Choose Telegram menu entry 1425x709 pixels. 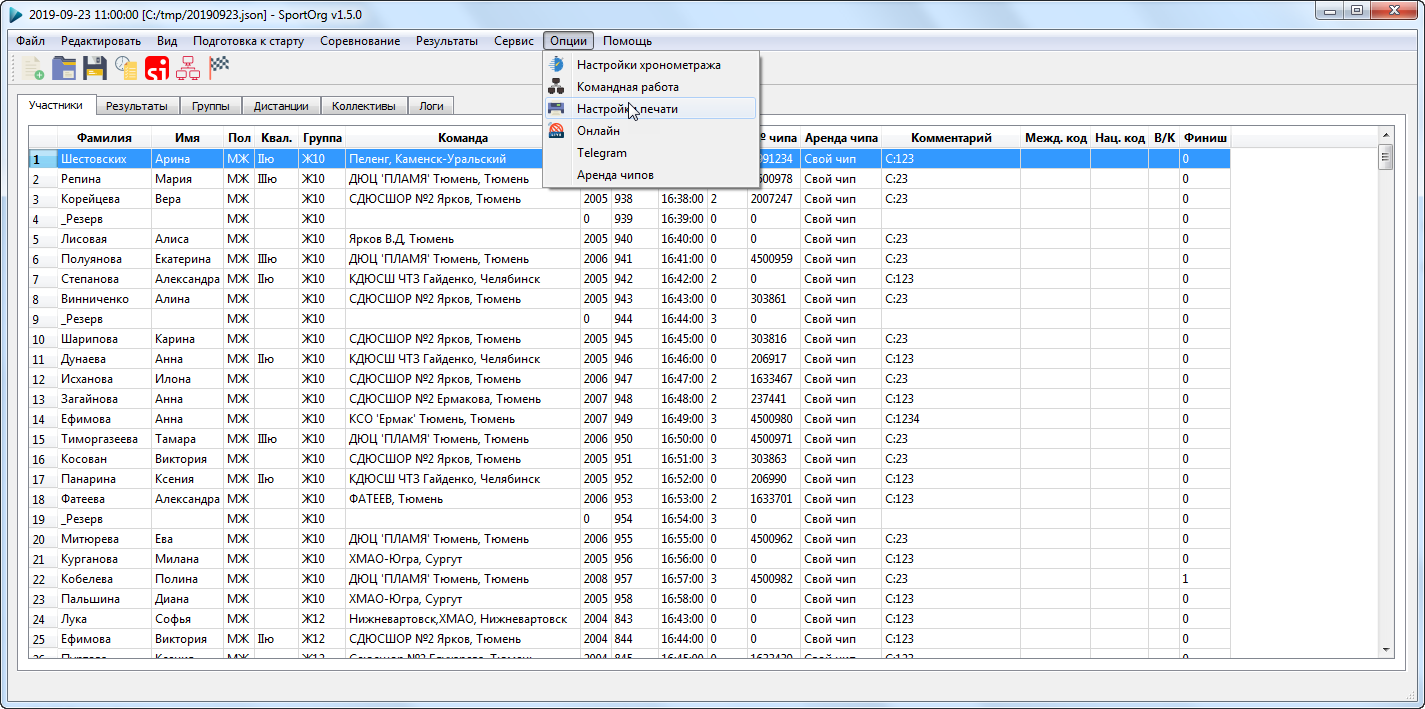[651, 153]
